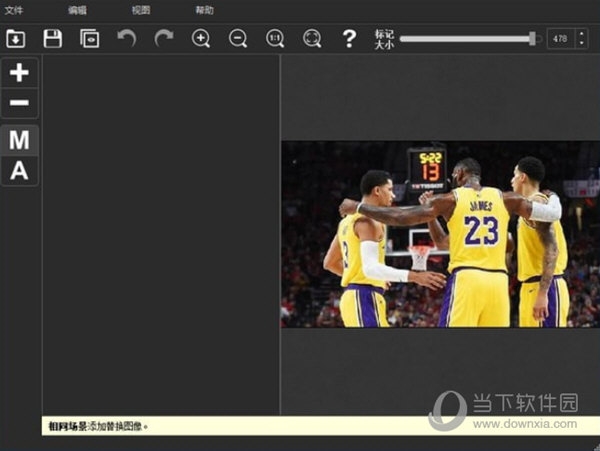The width and height of the screenshot is (600, 451).
Task: Open help with the question mark icon
Action: (349, 39)
